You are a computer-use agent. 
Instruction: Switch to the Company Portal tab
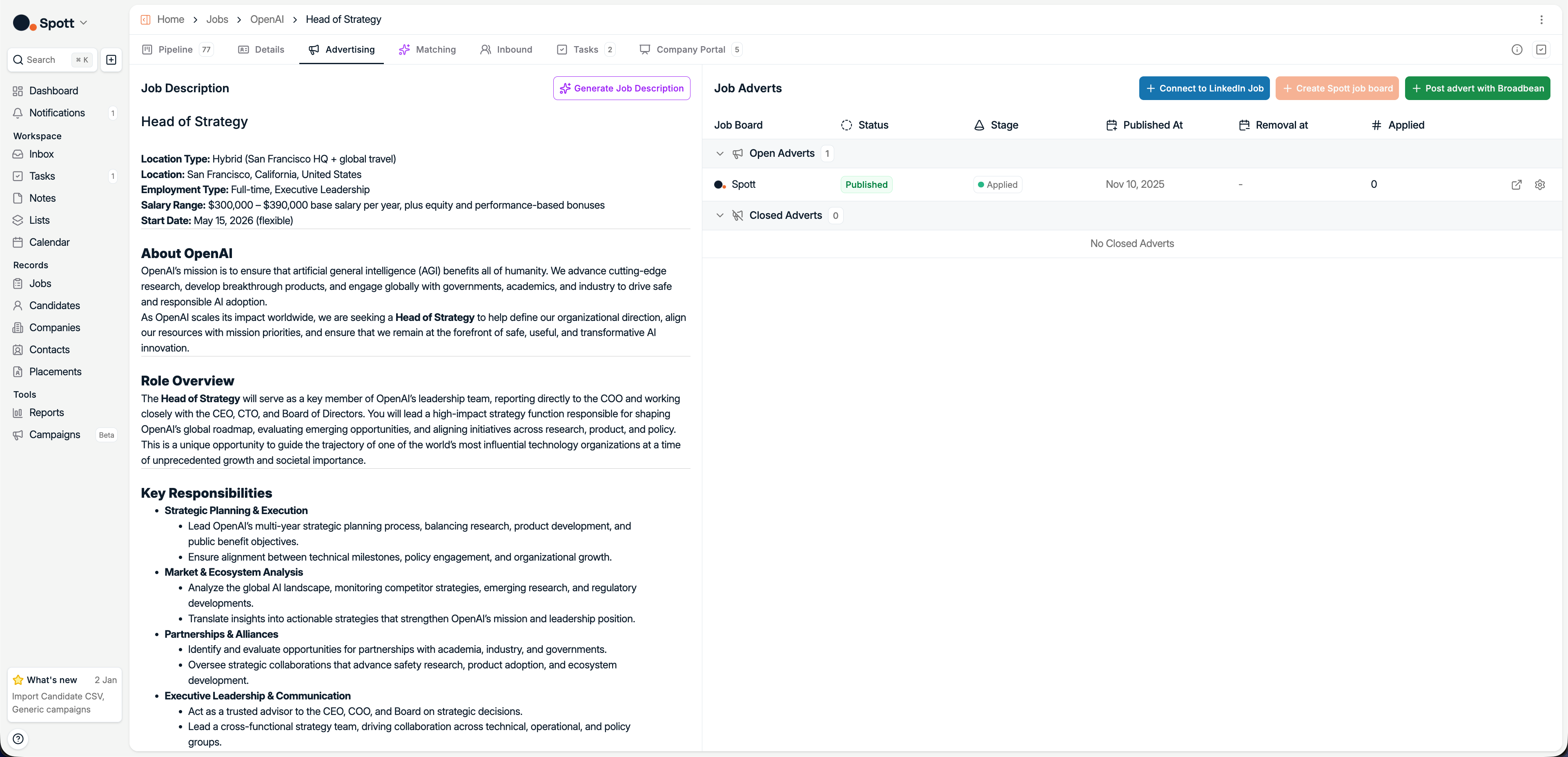pos(690,49)
